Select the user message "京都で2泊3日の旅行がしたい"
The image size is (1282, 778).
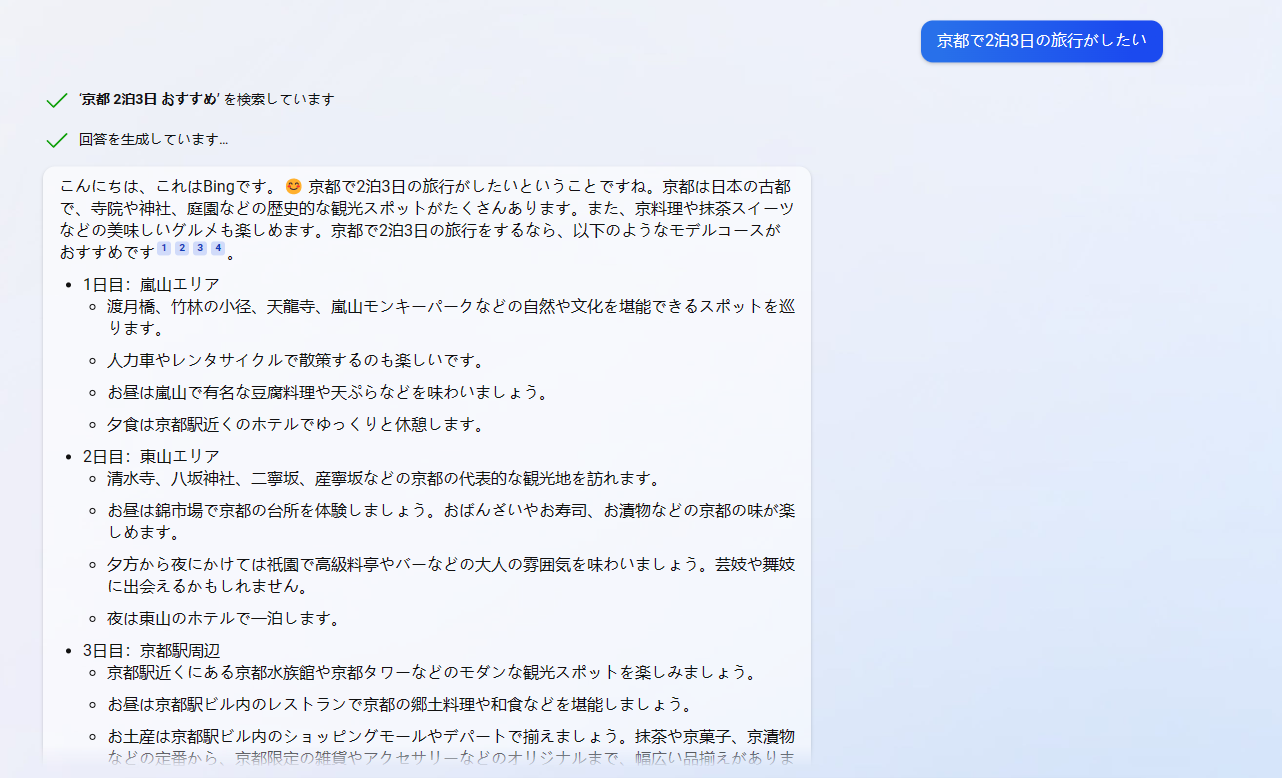click(1041, 41)
